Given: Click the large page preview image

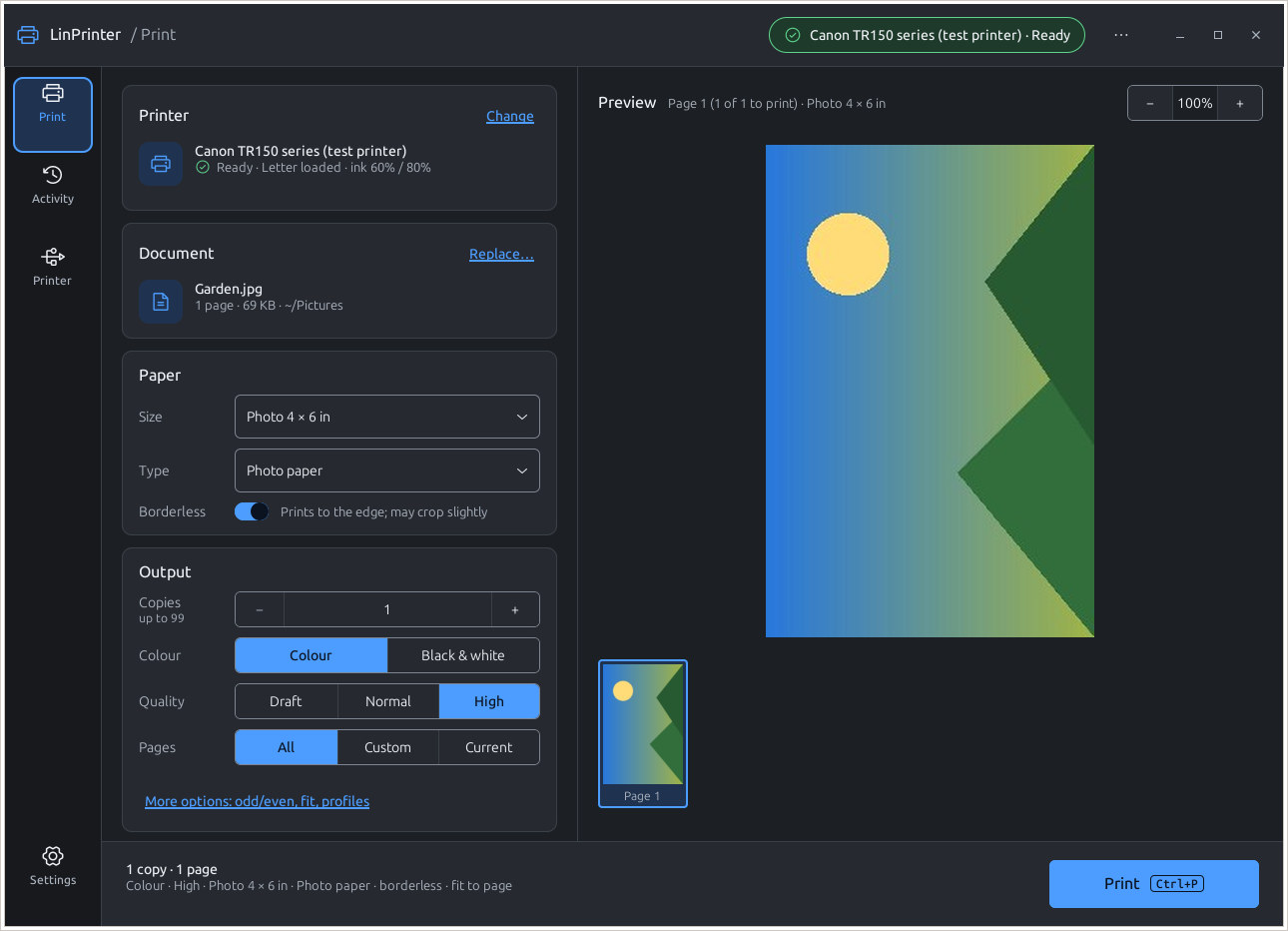Looking at the screenshot, I should pos(930,391).
